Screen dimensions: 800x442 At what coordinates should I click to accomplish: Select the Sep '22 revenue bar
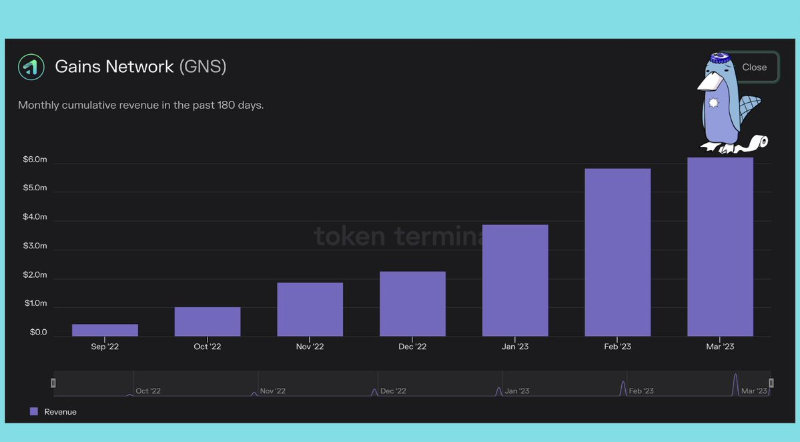click(x=105, y=329)
